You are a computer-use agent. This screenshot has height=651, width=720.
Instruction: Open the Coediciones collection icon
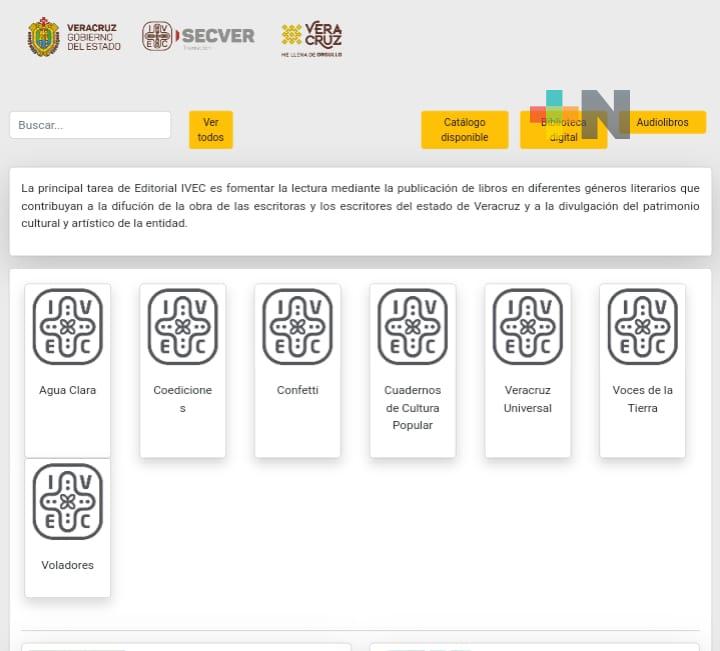[x=182, y=327]
